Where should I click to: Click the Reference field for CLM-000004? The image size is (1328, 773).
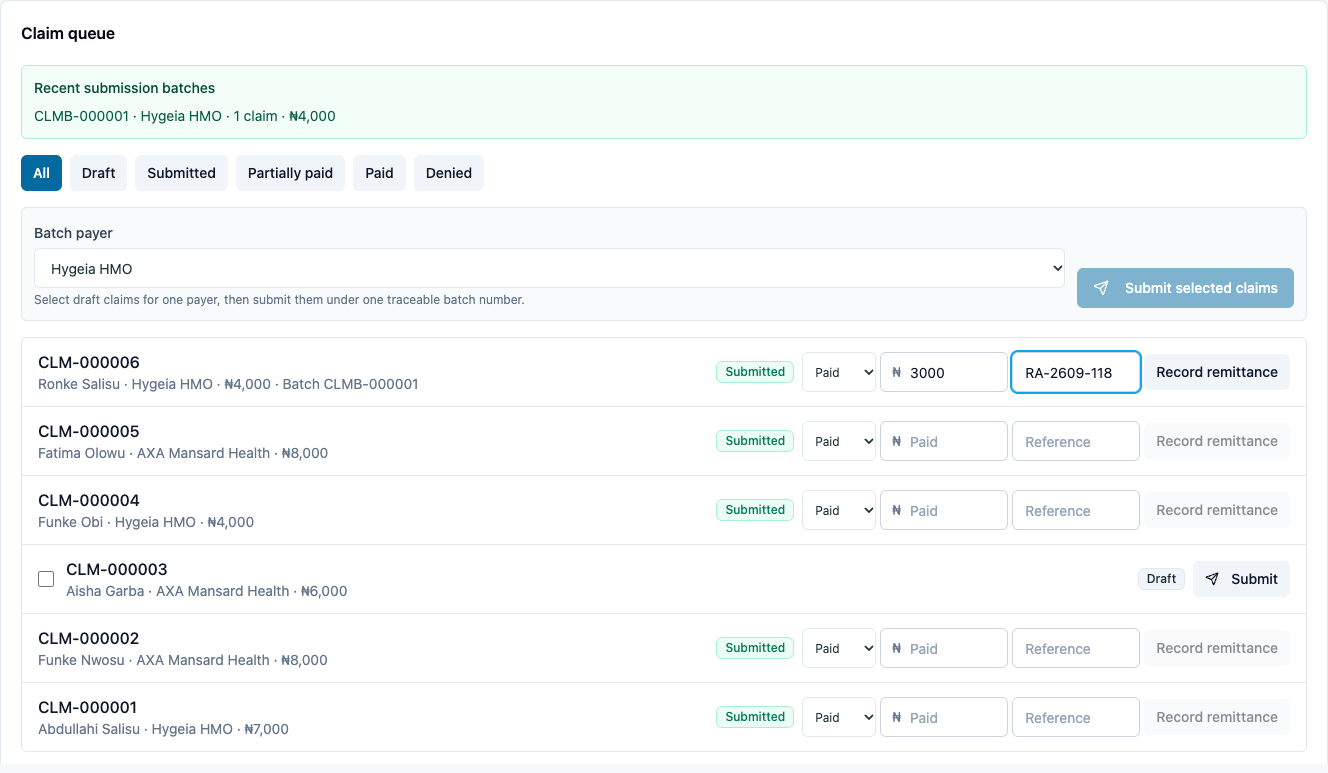(1076, 510)
